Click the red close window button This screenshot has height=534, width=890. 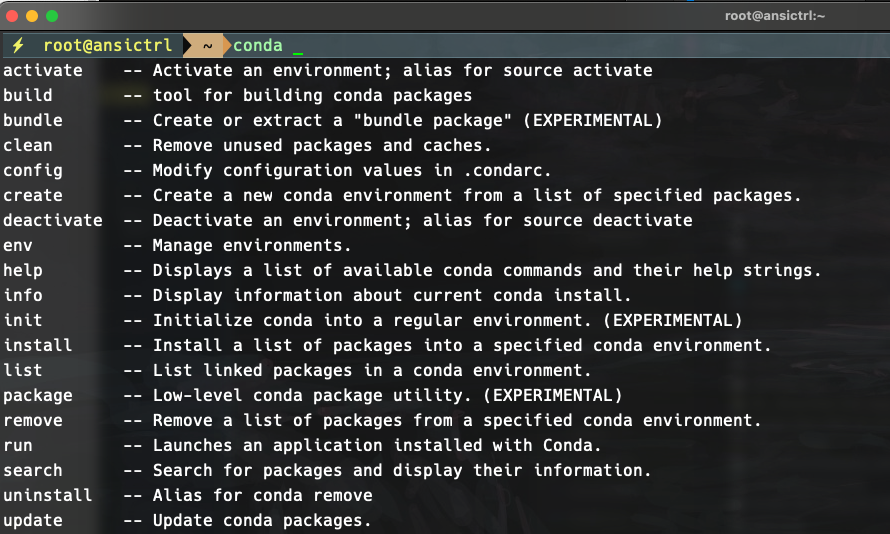tap(12, 16)
